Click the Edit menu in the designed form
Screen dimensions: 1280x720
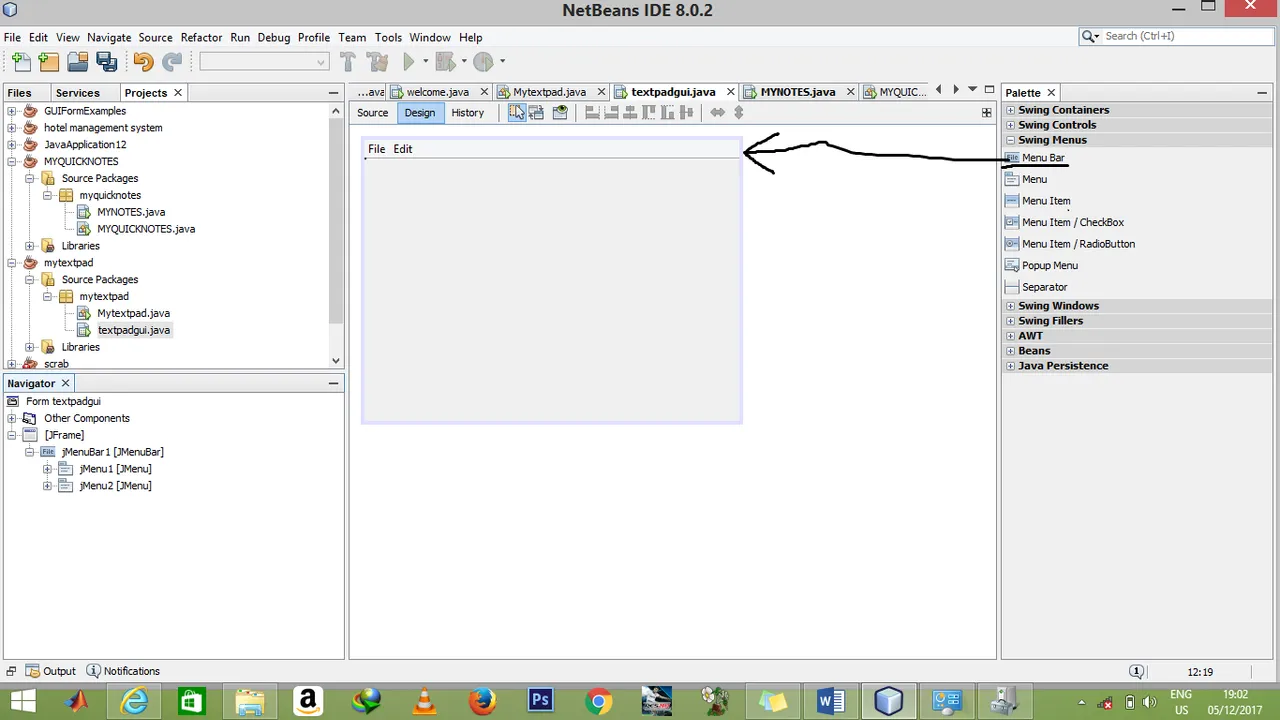click(402, 149)
